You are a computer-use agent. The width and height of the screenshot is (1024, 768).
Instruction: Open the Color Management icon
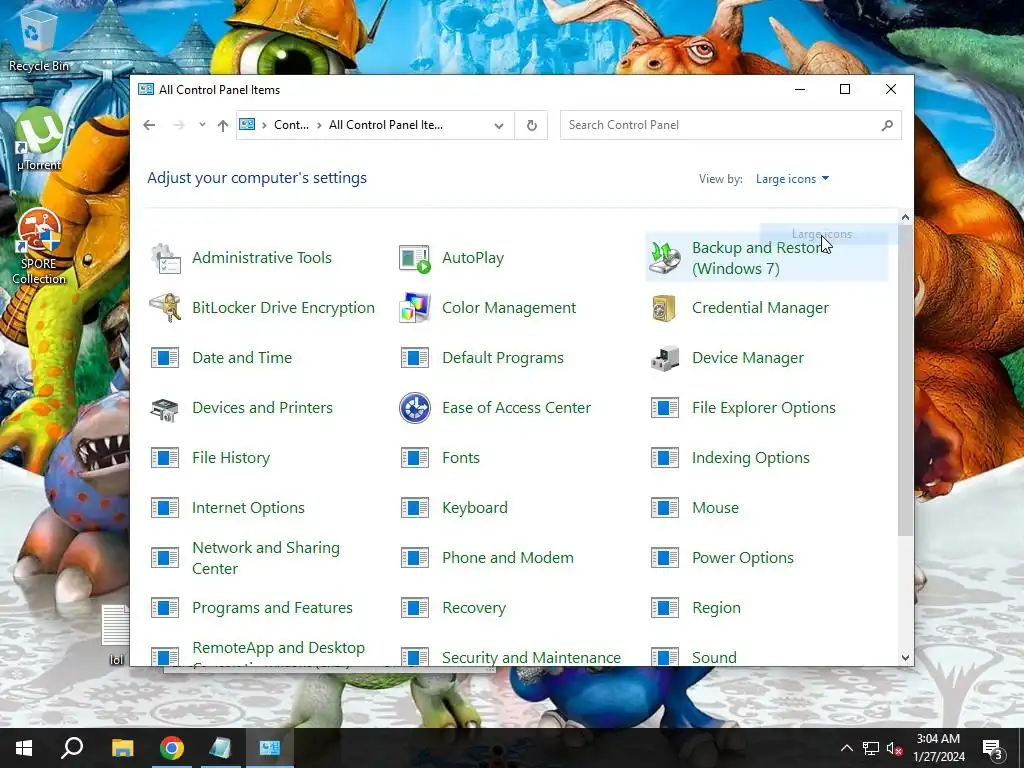(415, 308)
